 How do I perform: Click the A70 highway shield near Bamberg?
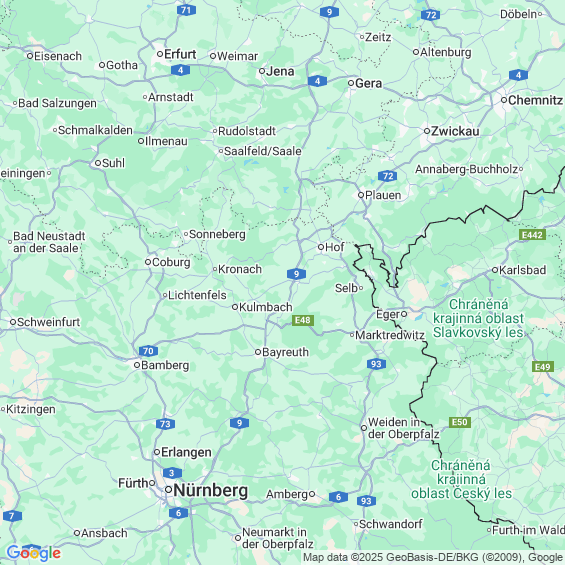click(148, 351)
